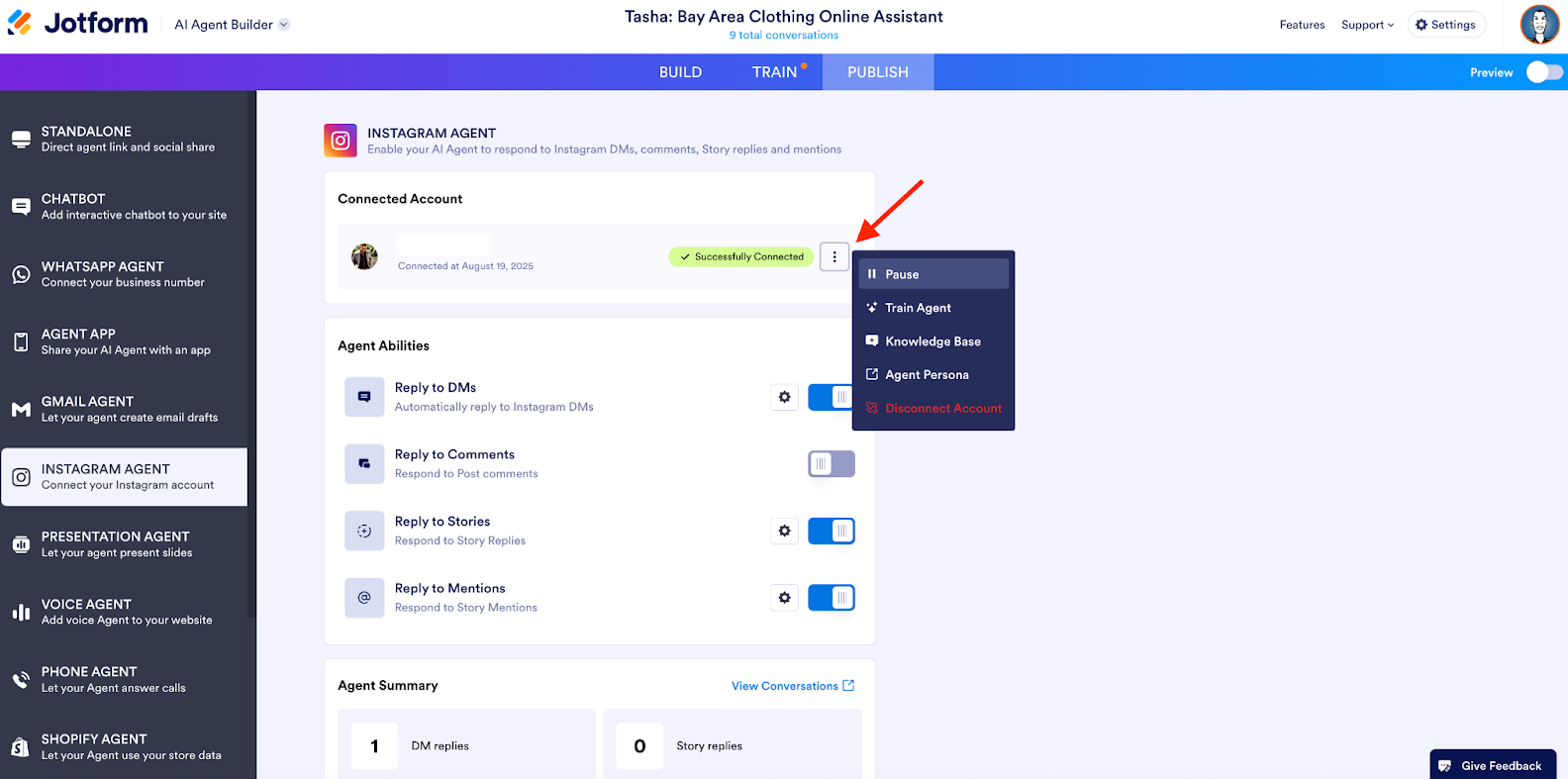Click the Agent App sidebar icon

coord(21,341)
